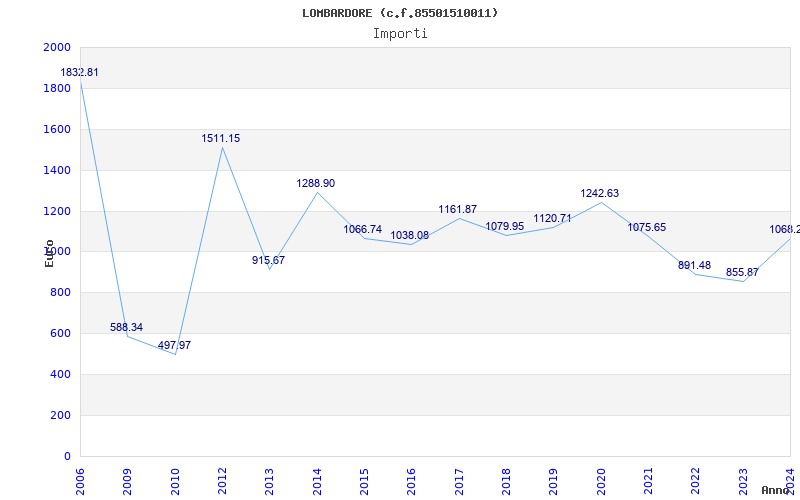Screen dimensions: 800x500
Task: Click the 1511.15 peak label
Action: click(x=221, y=139)
